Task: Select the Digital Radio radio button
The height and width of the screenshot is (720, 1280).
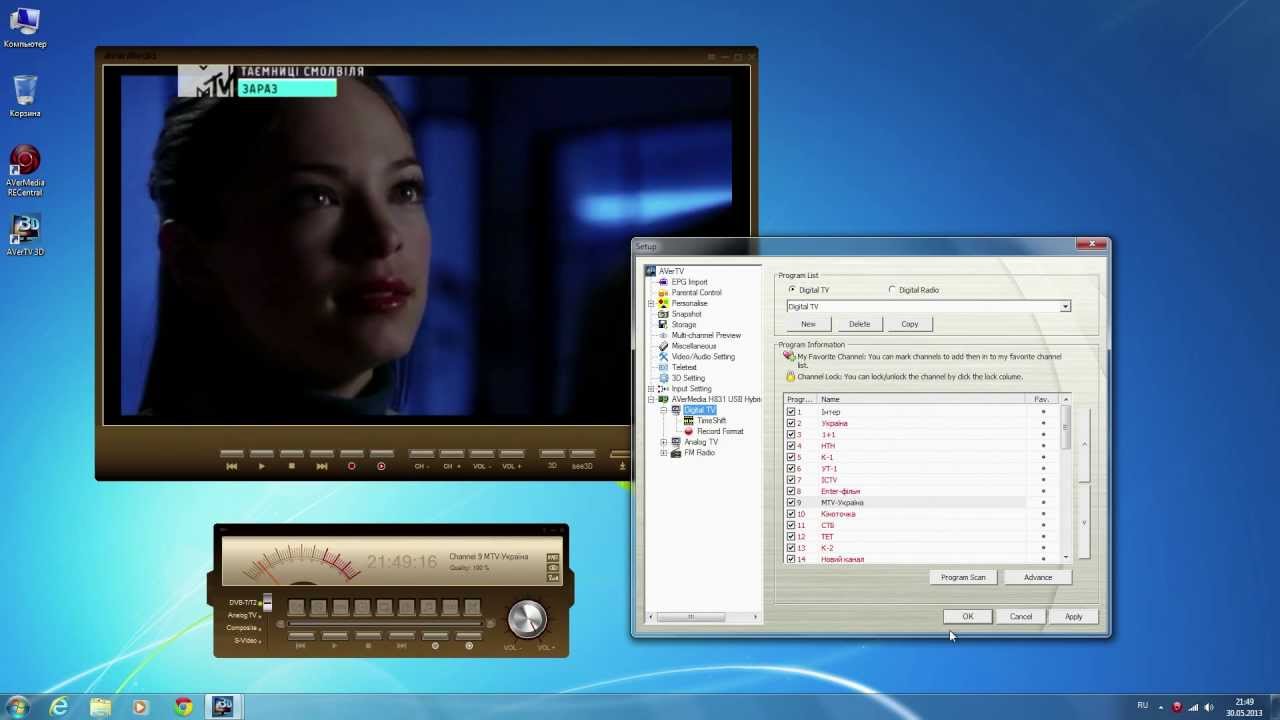Action: pos(892,290)
